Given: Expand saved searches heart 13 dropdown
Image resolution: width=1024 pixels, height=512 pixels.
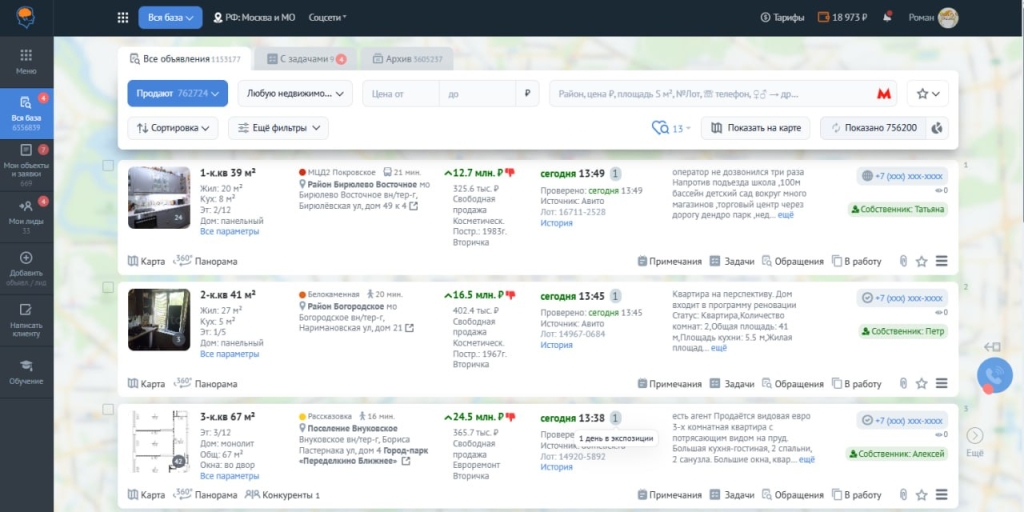Looking at the screenshot, I should tap(671, 128).
